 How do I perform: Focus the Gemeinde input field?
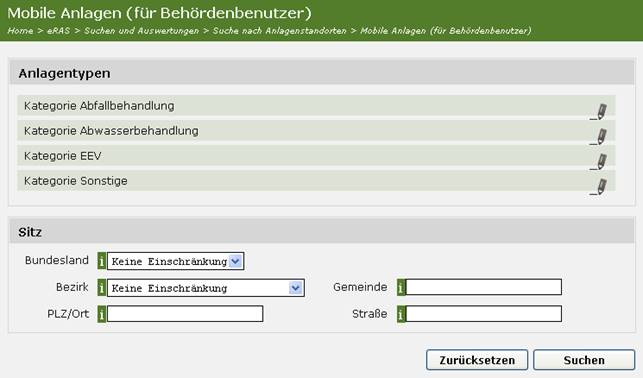483,287
